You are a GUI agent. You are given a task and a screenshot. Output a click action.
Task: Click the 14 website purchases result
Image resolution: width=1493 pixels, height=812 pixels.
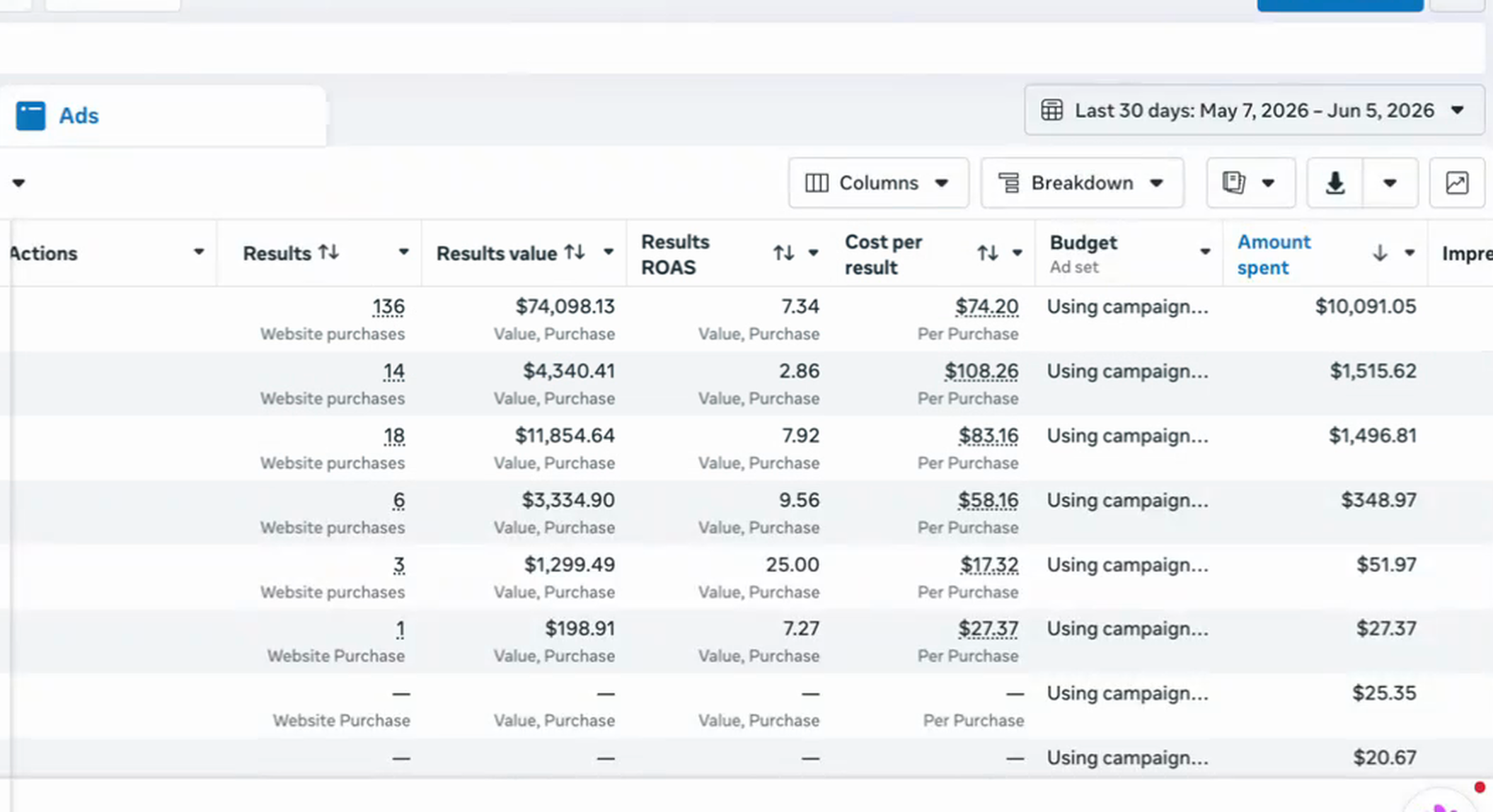tap(393, 371)
